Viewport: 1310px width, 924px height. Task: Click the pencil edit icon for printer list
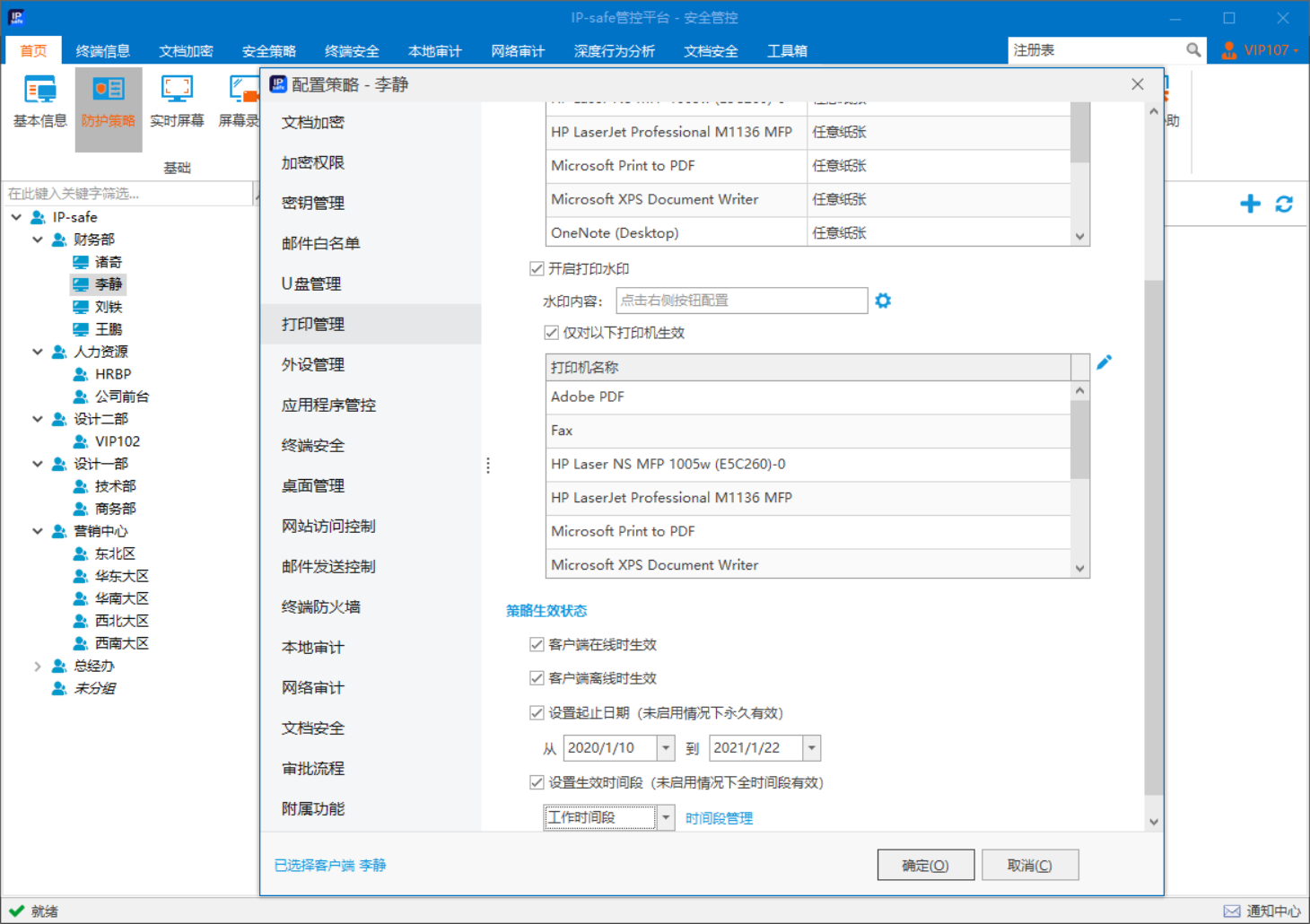[1104, 362]
